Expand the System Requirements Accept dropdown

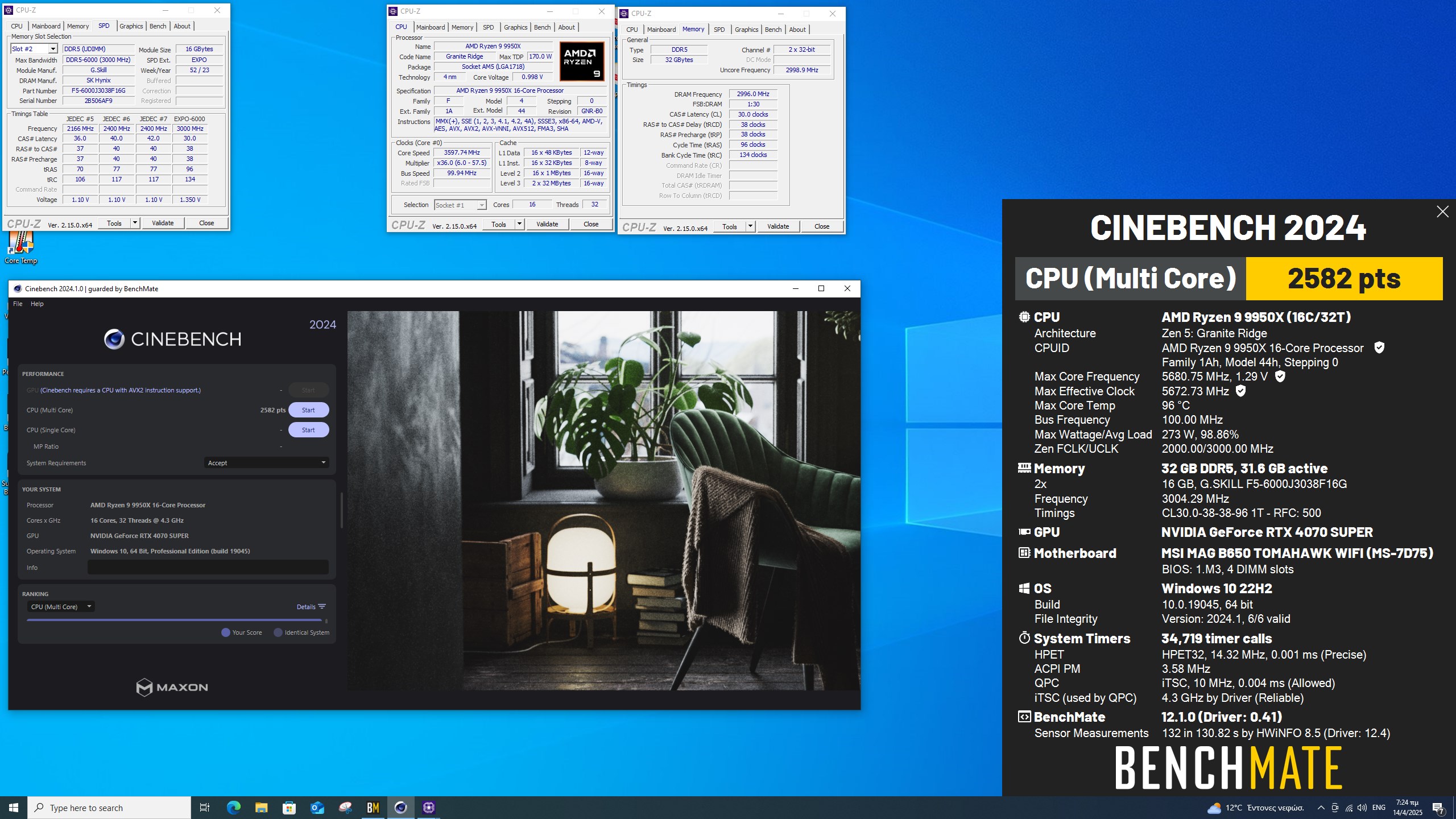(x=267, y=463)
